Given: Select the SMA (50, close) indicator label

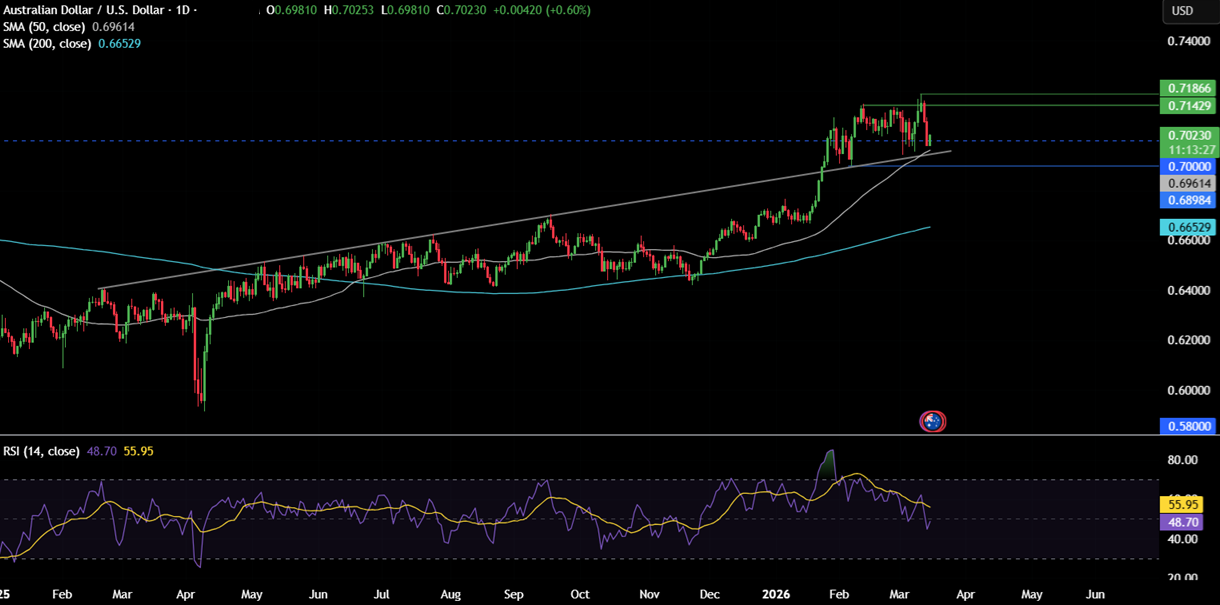Looking at the screenshot, I should (45, 27).
